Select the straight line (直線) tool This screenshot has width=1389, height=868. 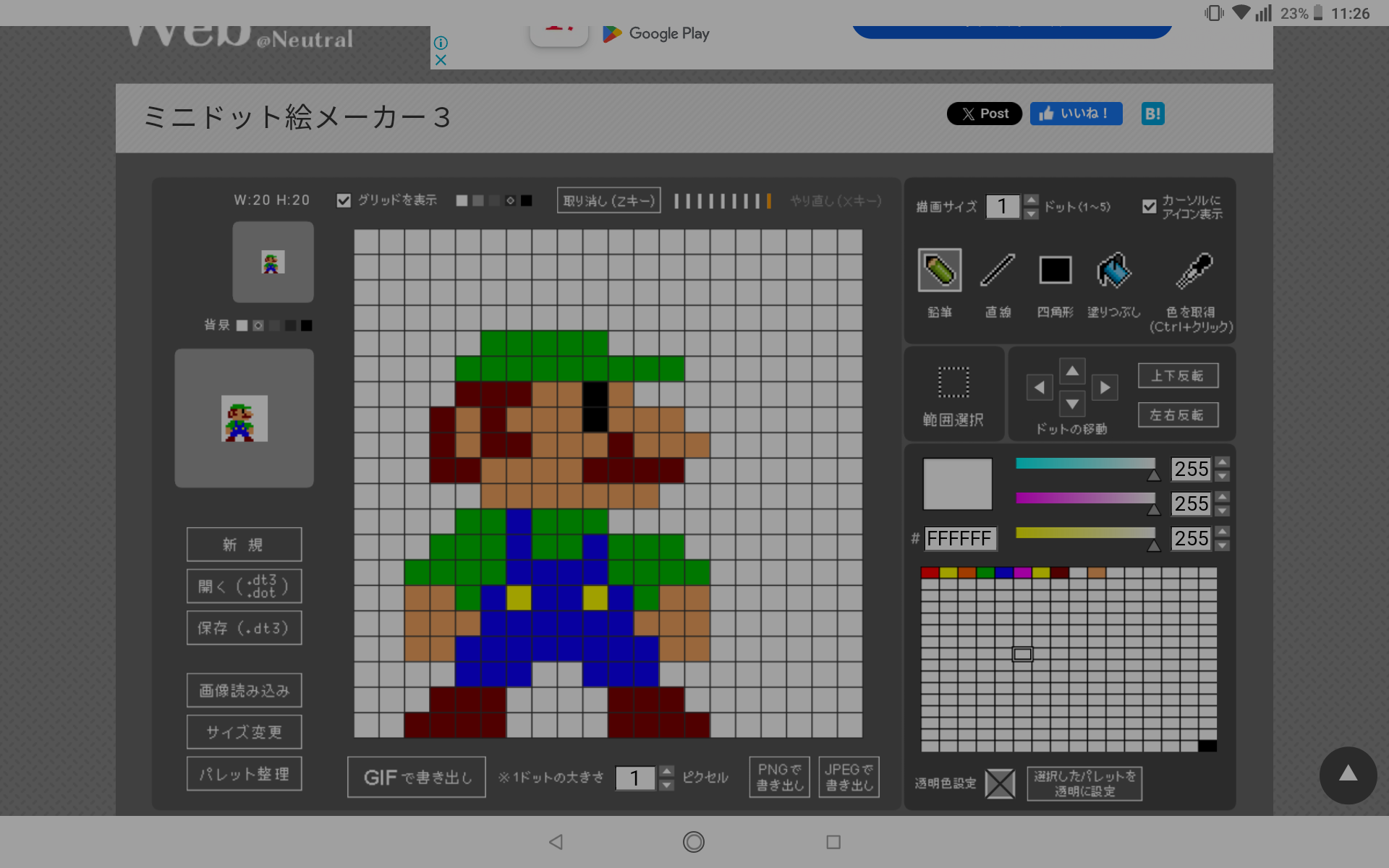(998, 271)
